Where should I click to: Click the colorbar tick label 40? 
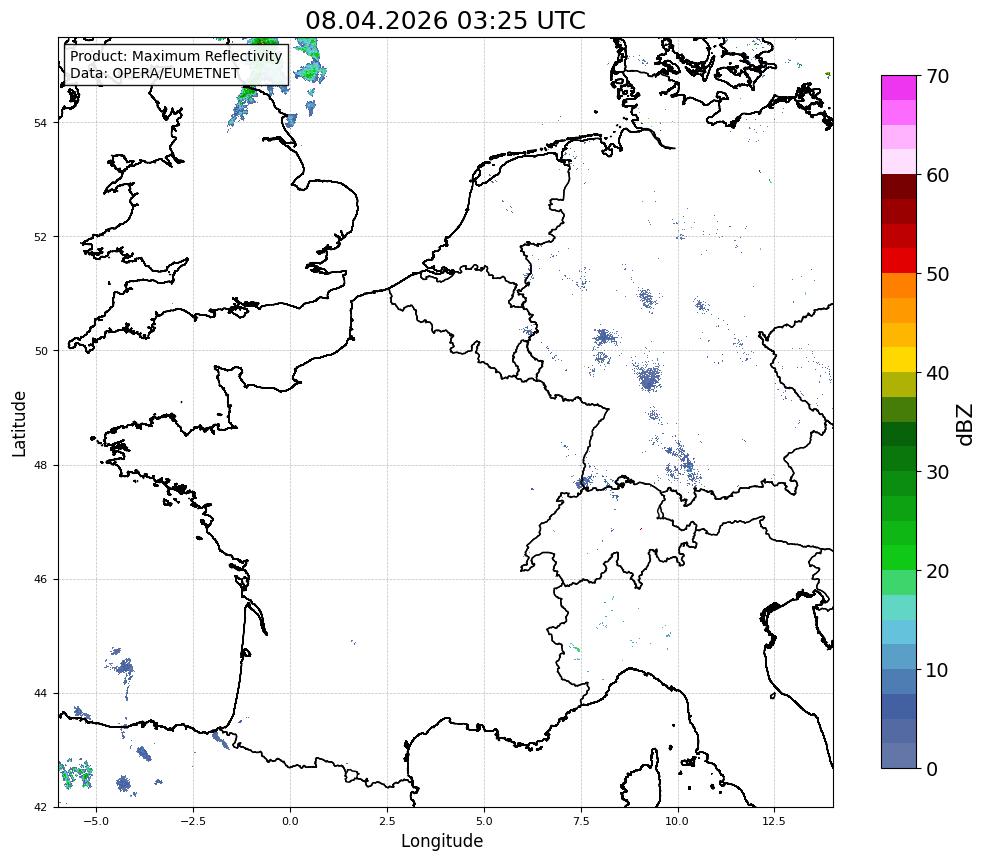pyautogui.click(x=937, y=373)
